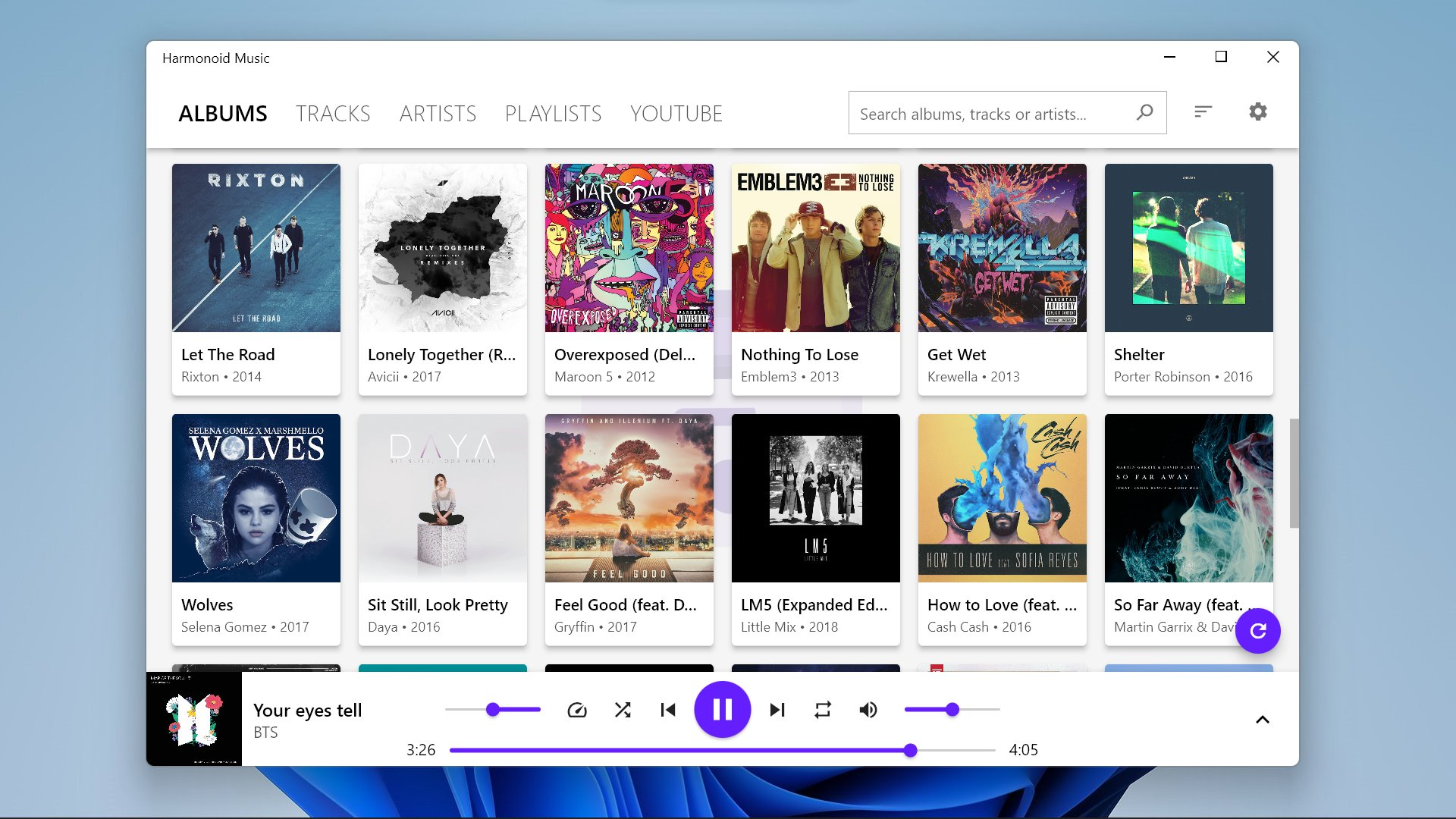Open the Sit Still, Look Pretty cover
This screenshot has height=819, width=1456.
point(443,498)
